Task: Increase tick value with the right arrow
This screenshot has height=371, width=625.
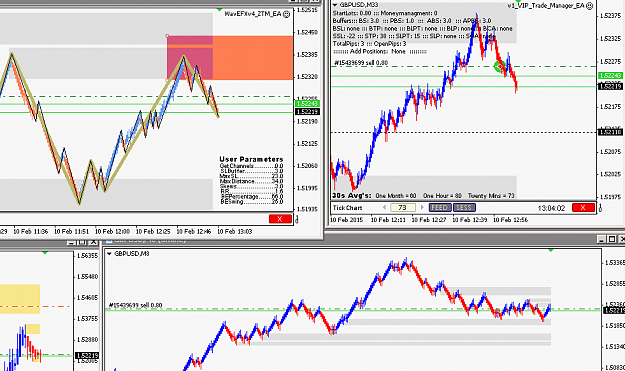Action: pyautogui.click(x=422, y=207)
